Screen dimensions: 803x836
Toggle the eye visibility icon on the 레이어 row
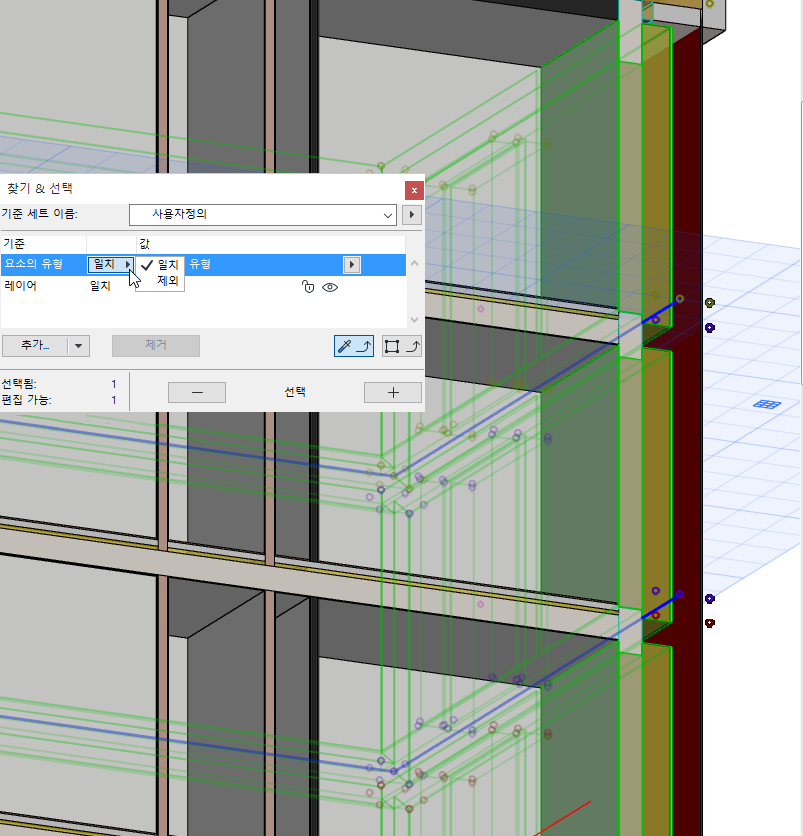click(330, 287)
